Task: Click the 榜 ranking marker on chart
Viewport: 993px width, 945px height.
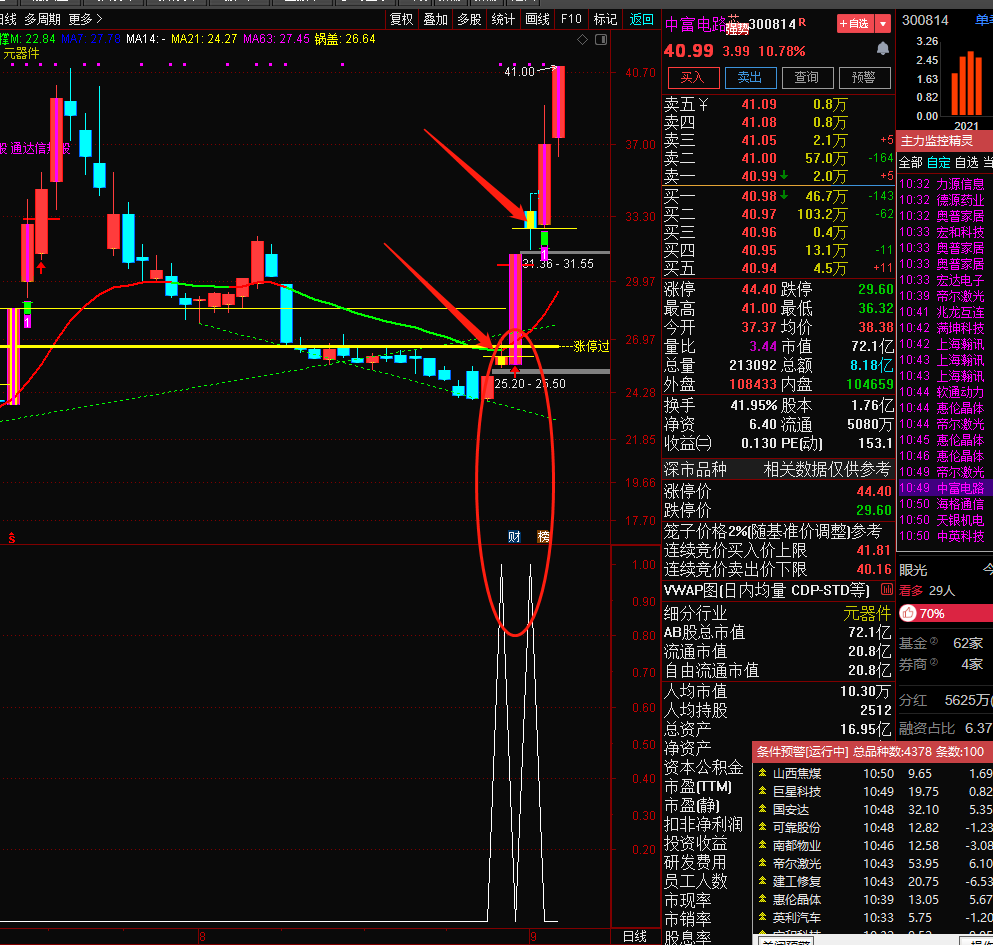Action: 543,536
